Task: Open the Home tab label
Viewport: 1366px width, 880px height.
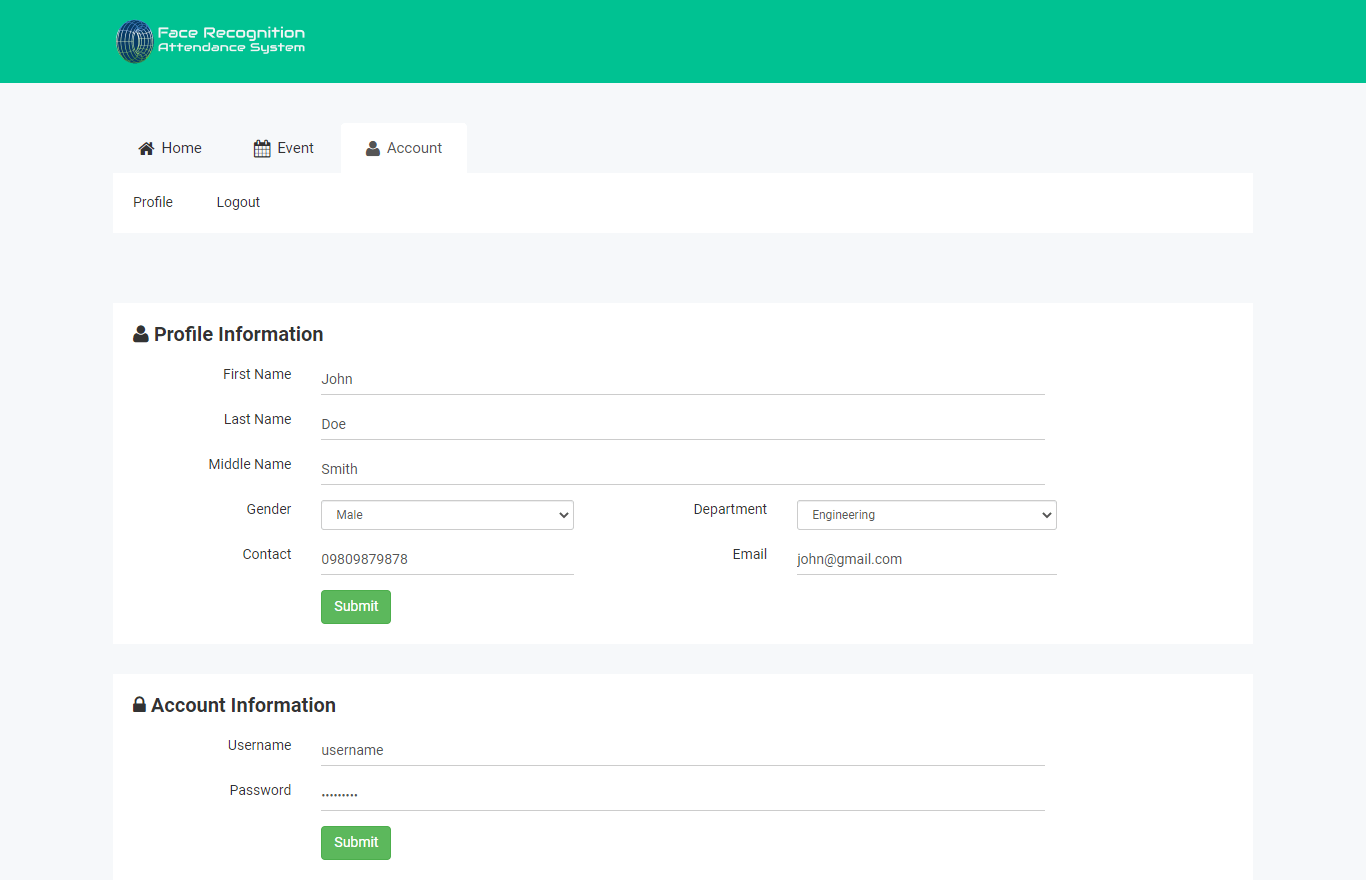Action: (181, 148)
